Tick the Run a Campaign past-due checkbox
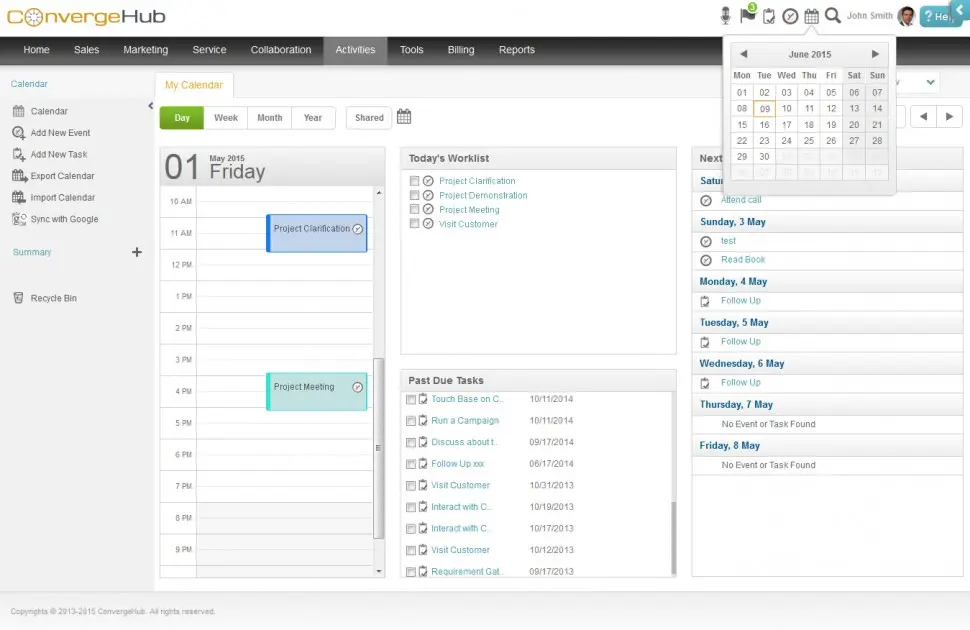This screenshot has width=970, height=630. tap(410, 421)
